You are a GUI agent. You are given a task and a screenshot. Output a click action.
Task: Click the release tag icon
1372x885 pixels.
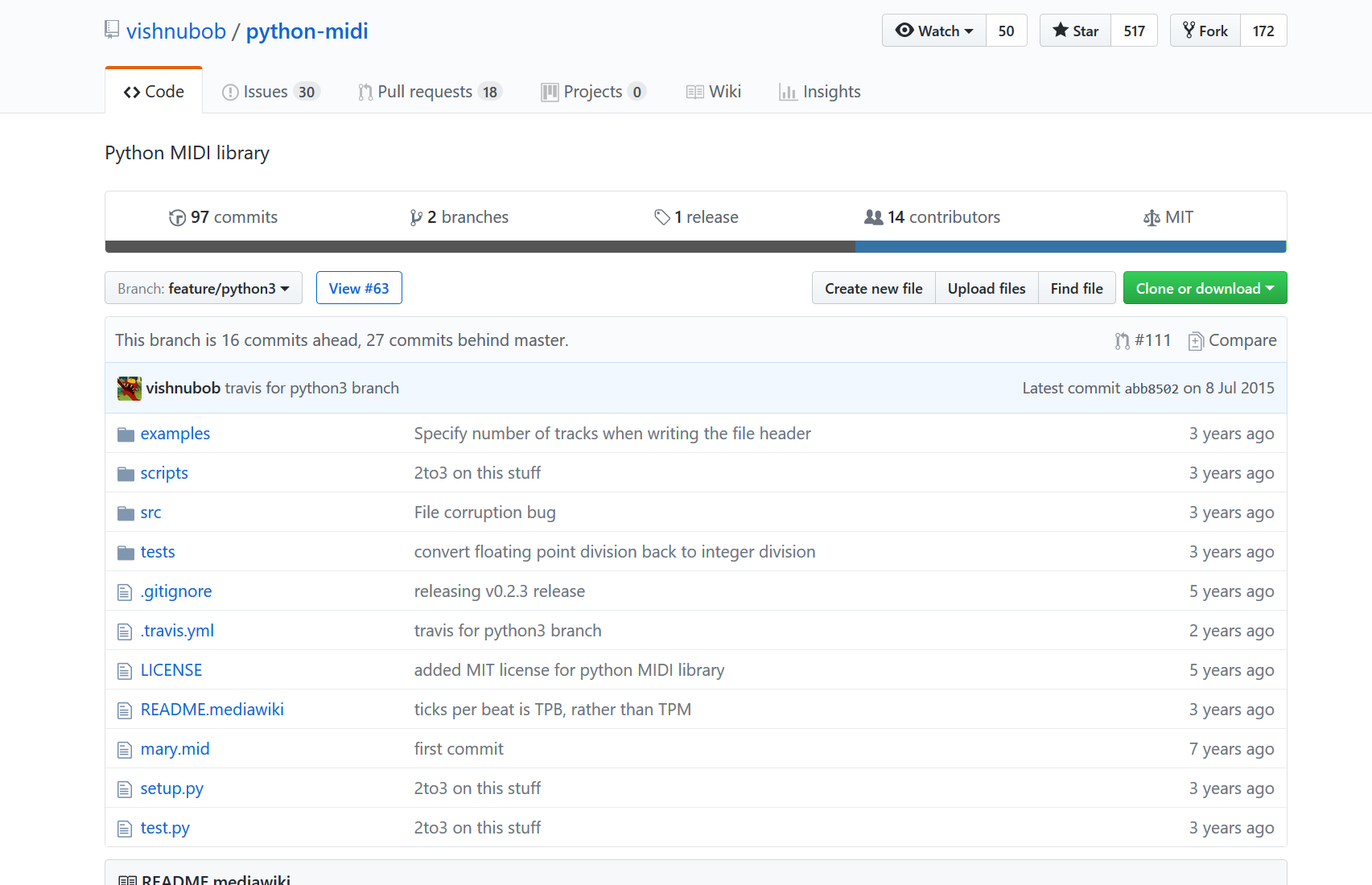662,217
